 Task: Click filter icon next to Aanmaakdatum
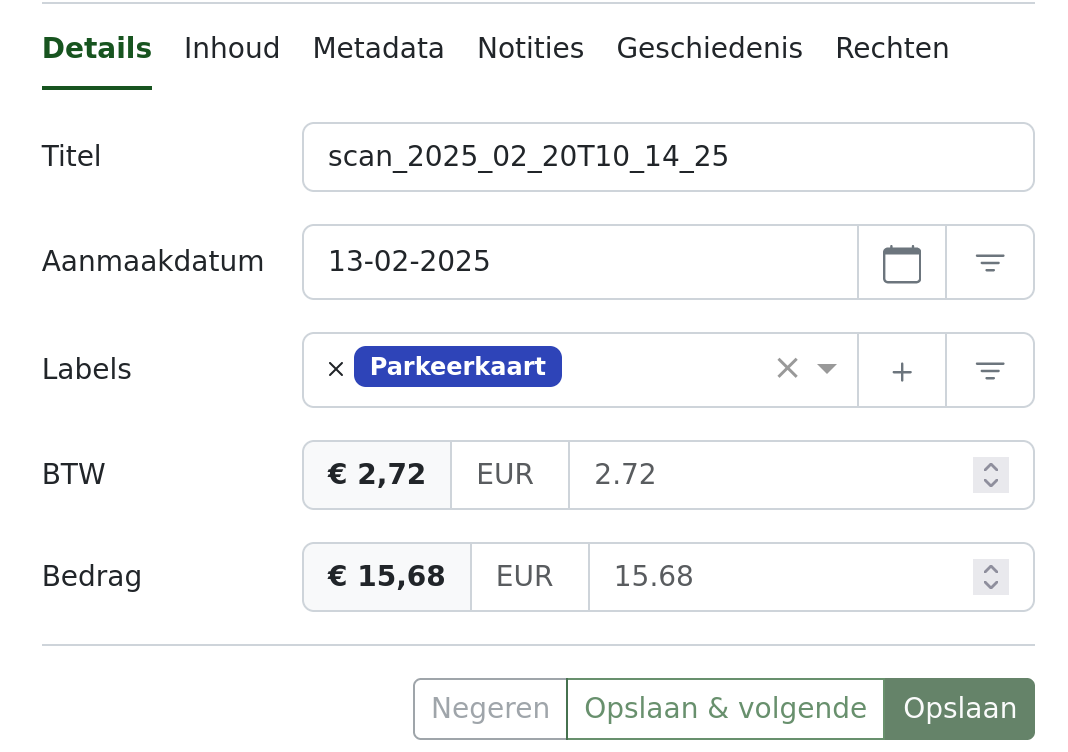(x=990, y=262)
